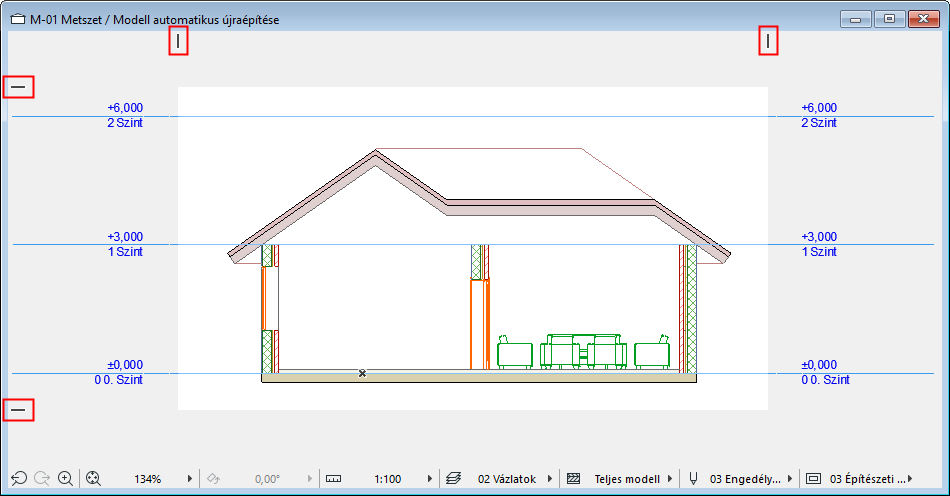Open the arrow next to 03 Engedély...

point(789,478)
